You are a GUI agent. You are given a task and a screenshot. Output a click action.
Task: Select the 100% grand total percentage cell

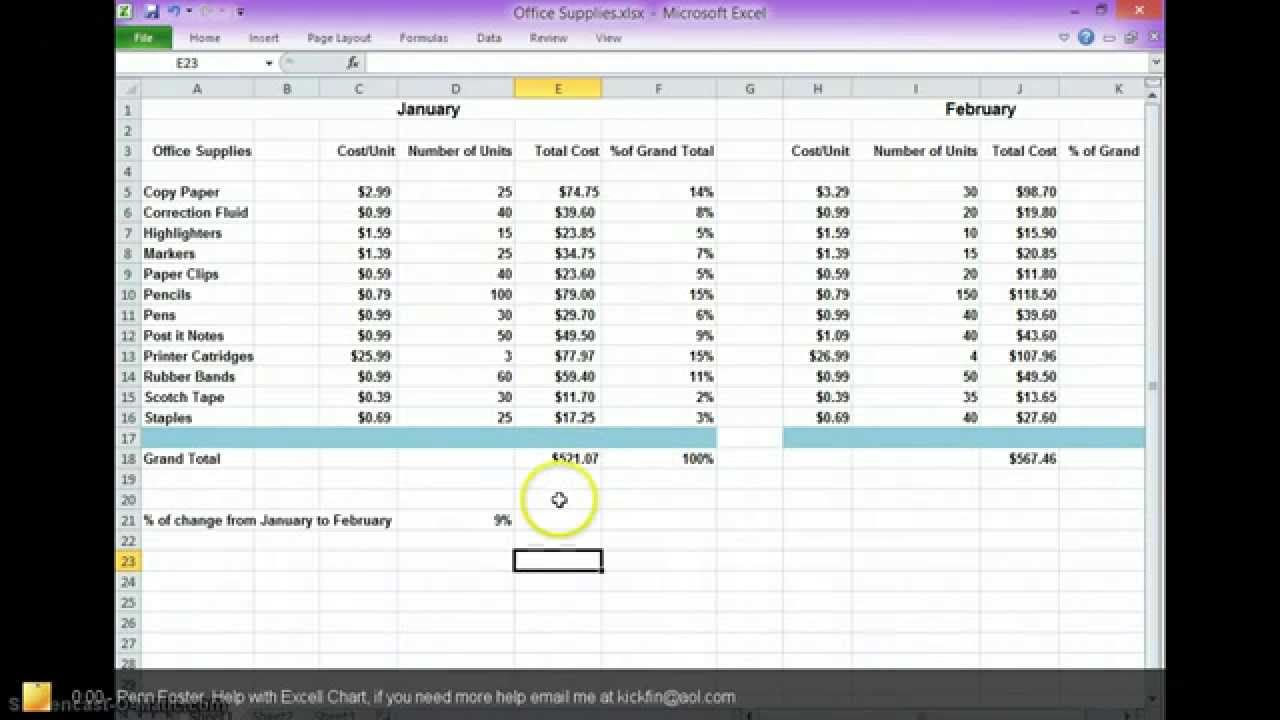pyautogui.click(x=659, y=459)
